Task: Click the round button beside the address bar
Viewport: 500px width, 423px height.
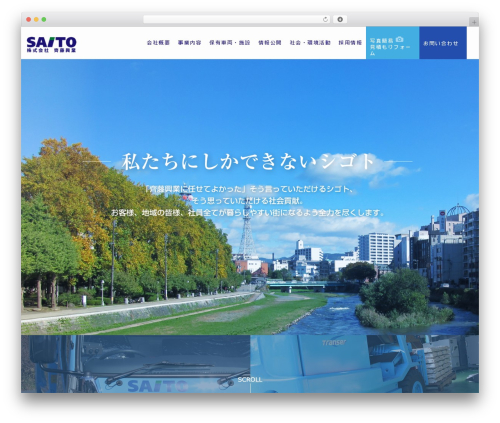Action: click(340, 20)
